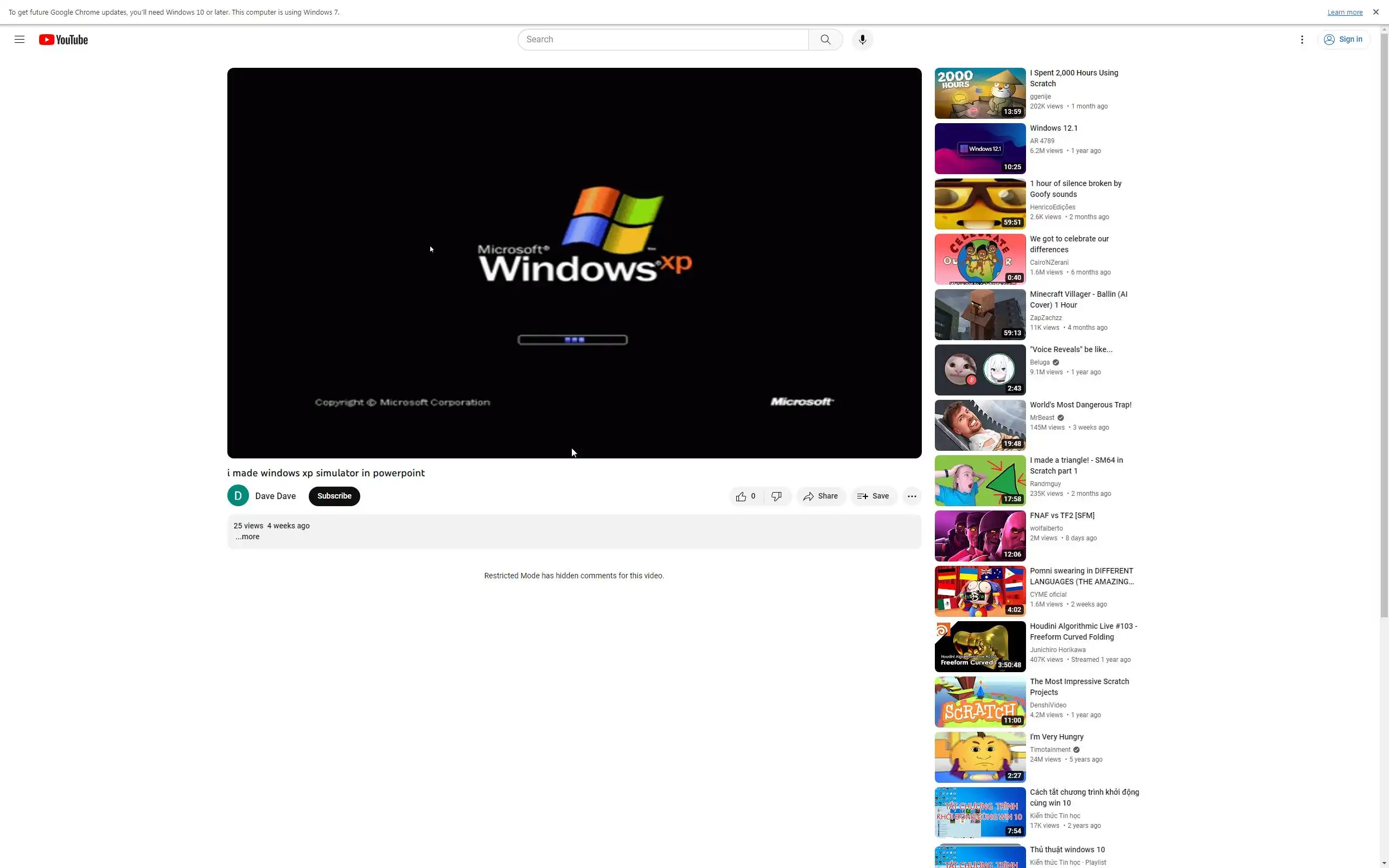Image resolution: width=1389 pixels, height=868 pixels.
Task: Click the magnifier search button
Action: tap(825, 40)
